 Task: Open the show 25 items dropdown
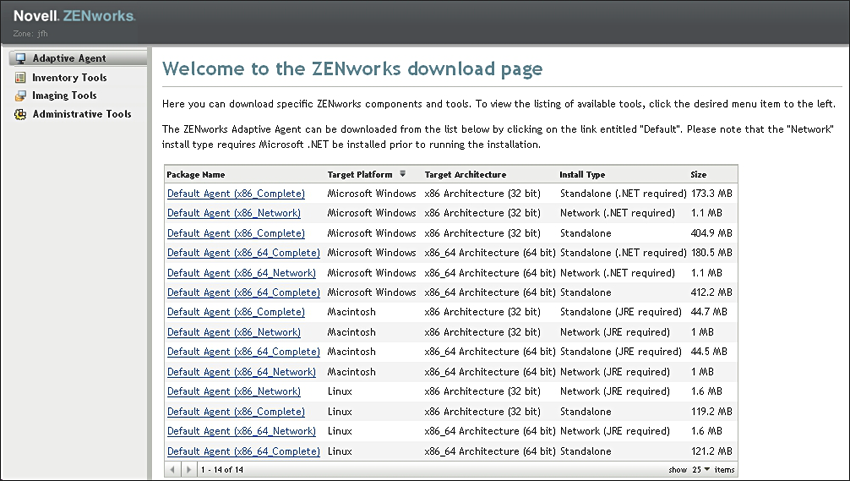tap(702, 469)
